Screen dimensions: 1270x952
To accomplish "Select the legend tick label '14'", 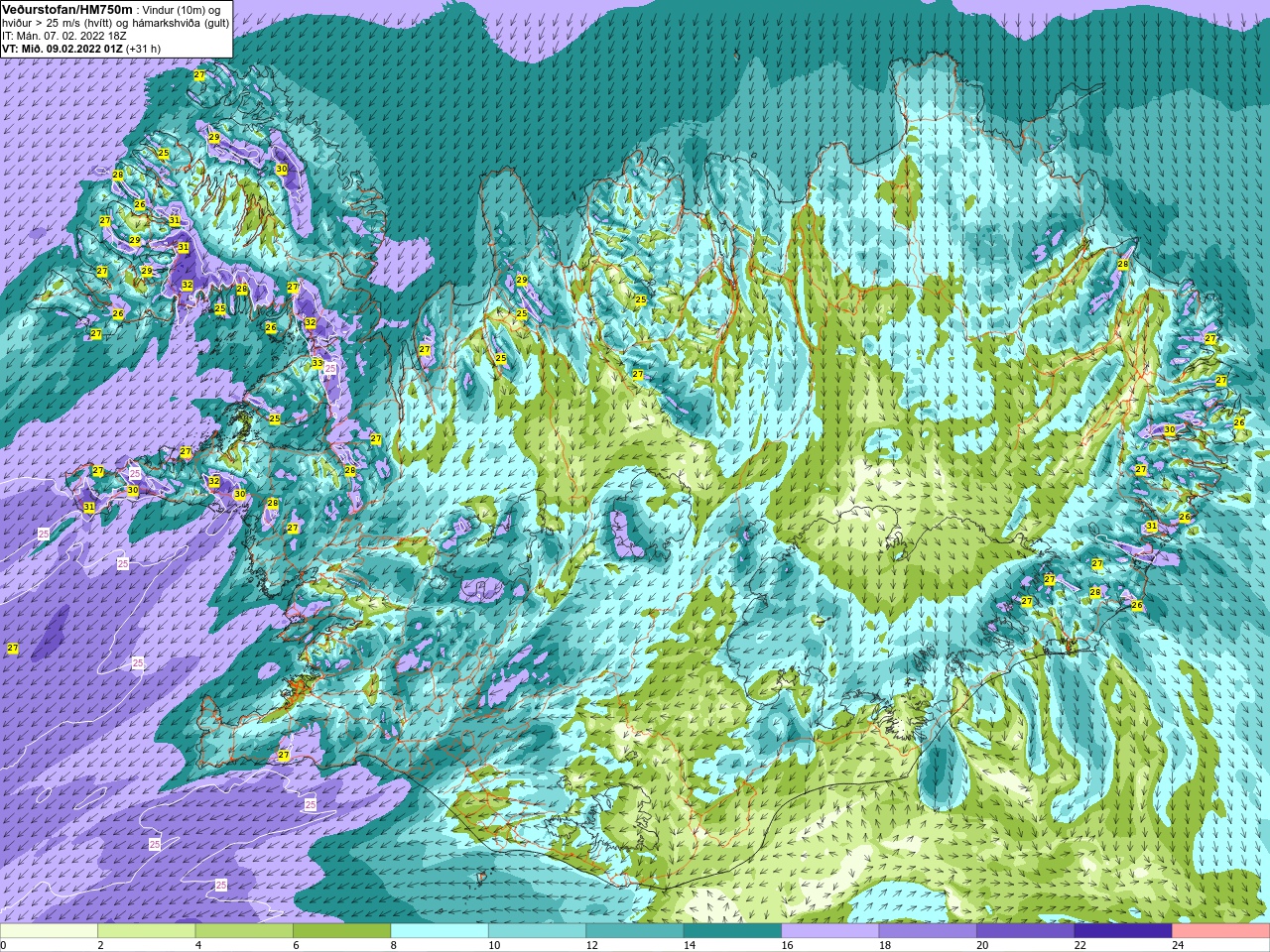I will (690, 945).
